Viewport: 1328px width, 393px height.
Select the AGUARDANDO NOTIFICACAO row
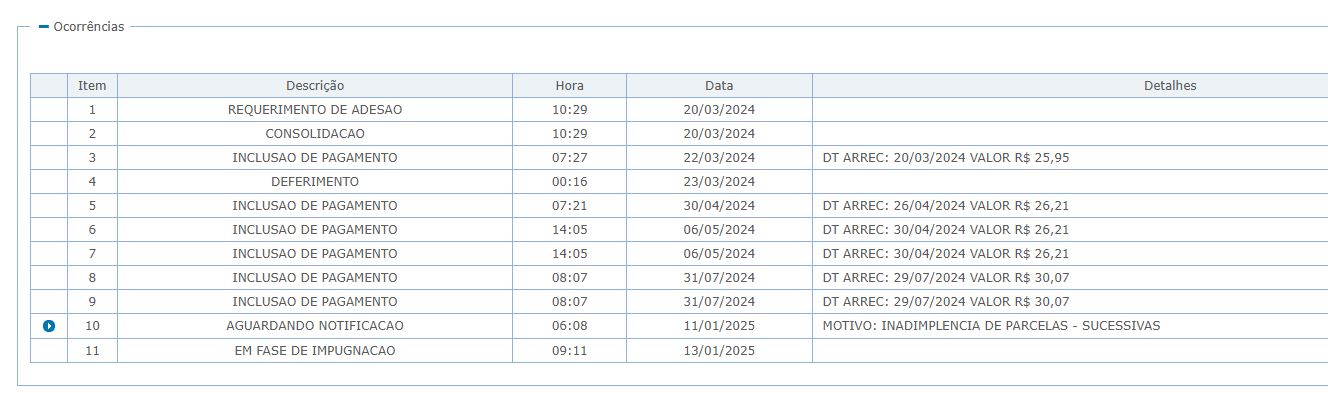coord(679,326)
